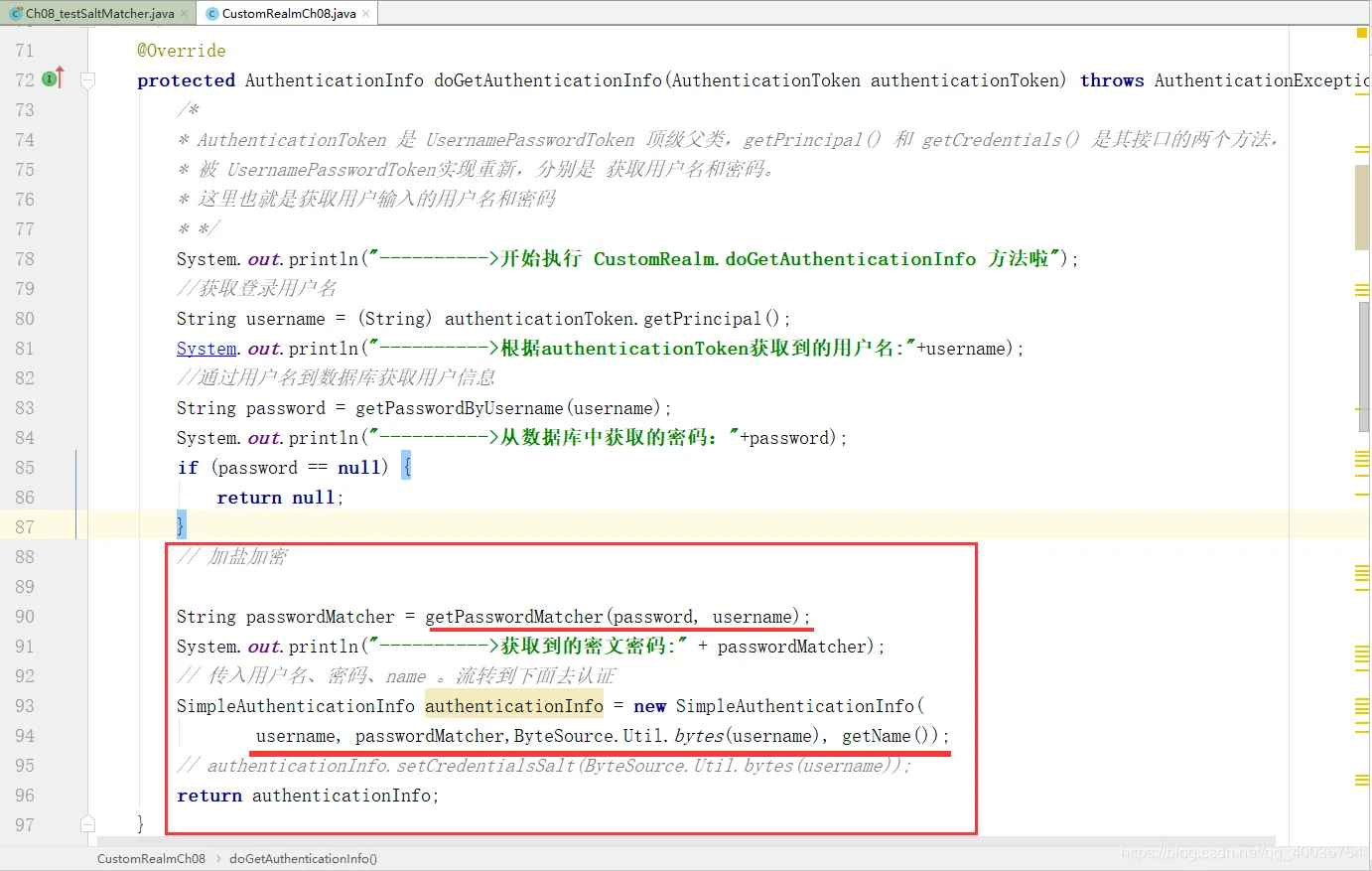
Task: Click the '// 加盐加密' comment on line 88
Action: [x=232, y=557]
